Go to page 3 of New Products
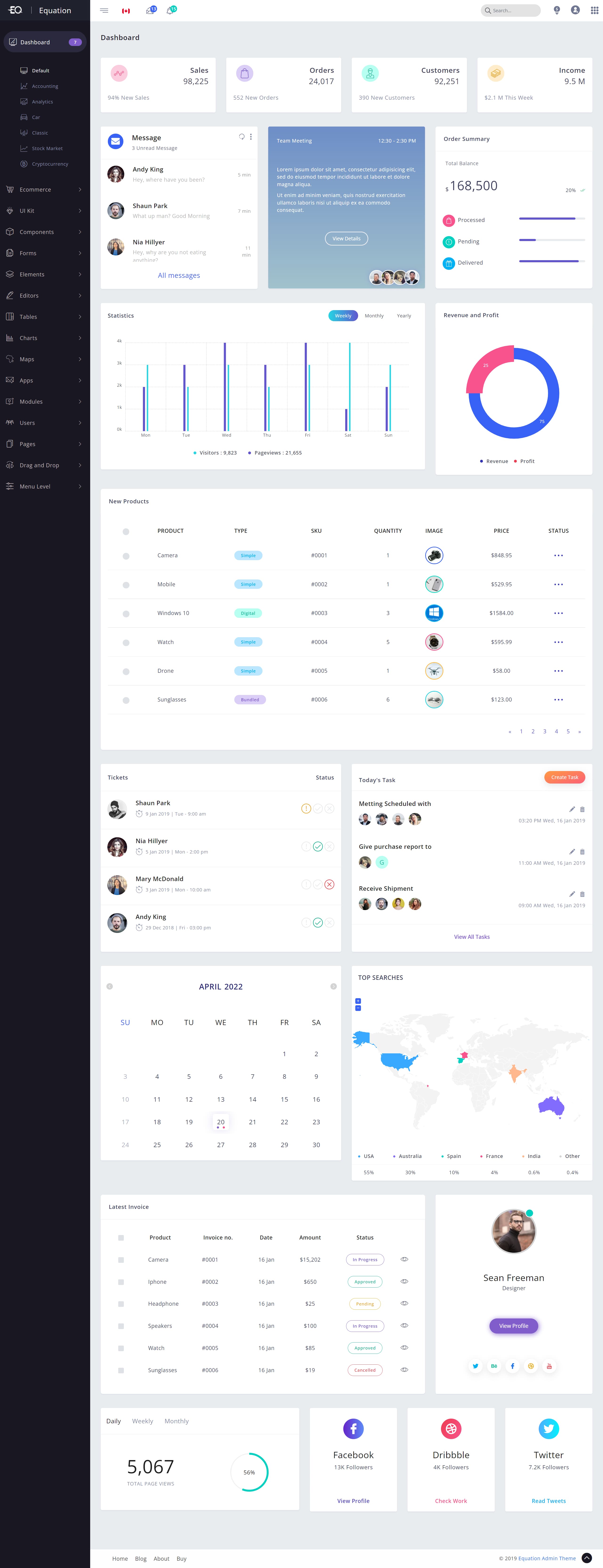Image resolution: width=603 pixels, height=1568 pixels. (x=545, y=732)
